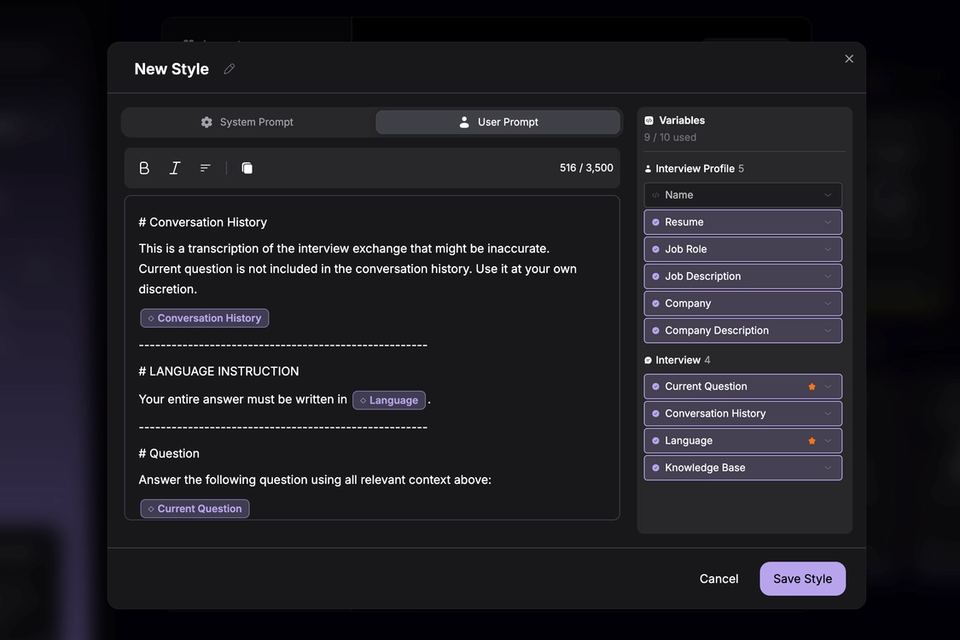Expand the Conversation History chevron
960x640 pixels.
828,413
